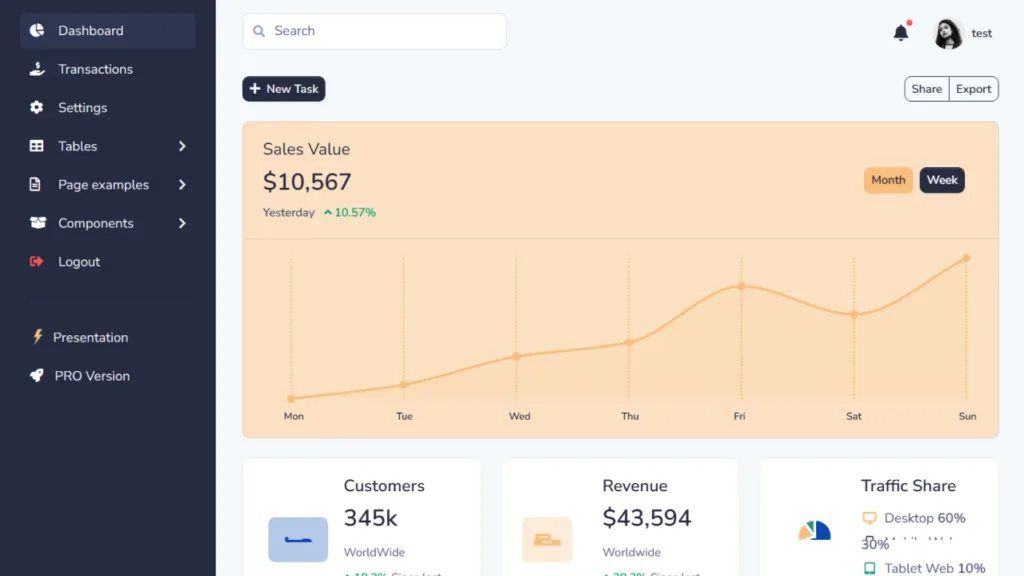Switch sales chart to Week view
1024x576 pixels.
point(942,180)
